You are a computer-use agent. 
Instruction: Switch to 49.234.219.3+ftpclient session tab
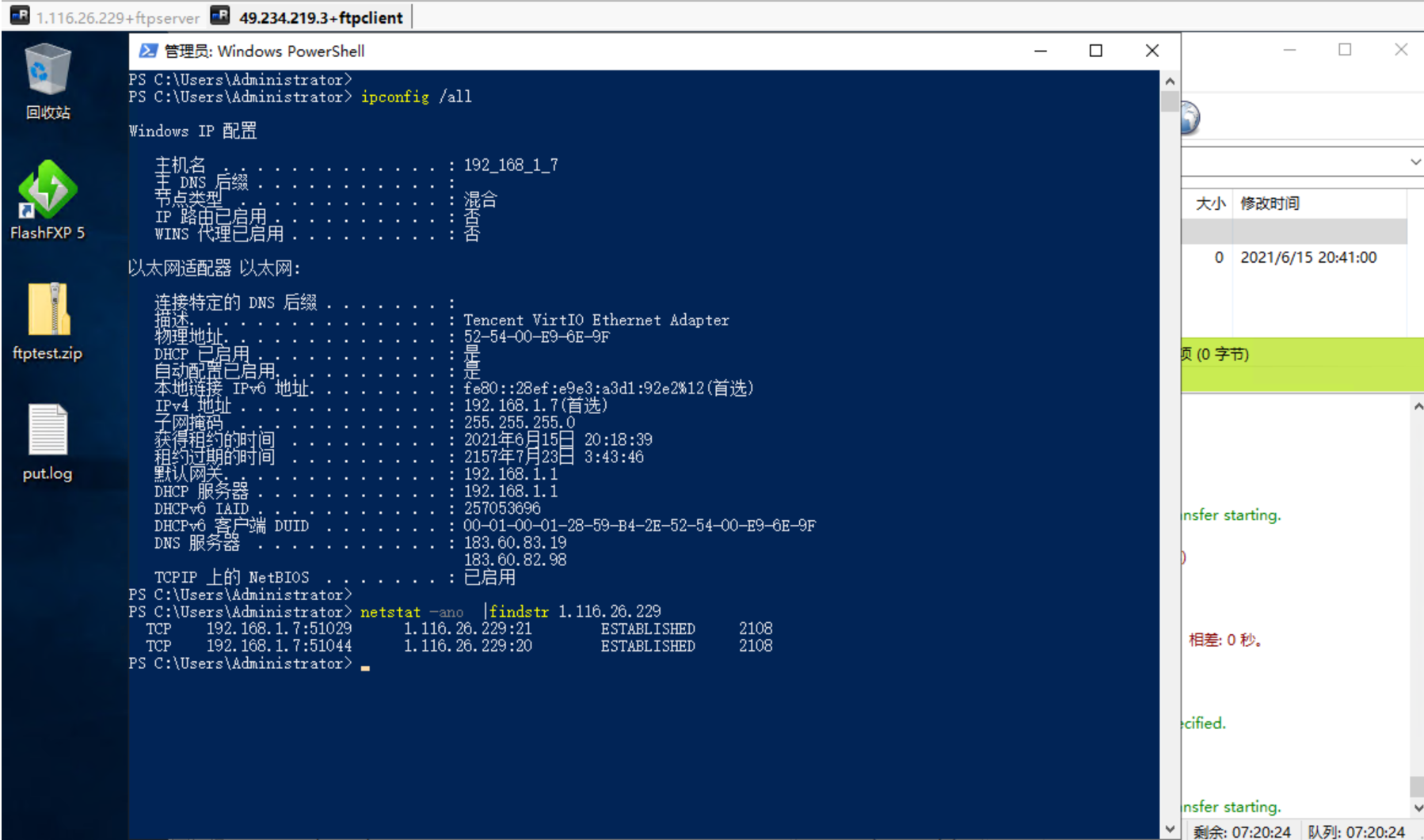tap(309, 17)
